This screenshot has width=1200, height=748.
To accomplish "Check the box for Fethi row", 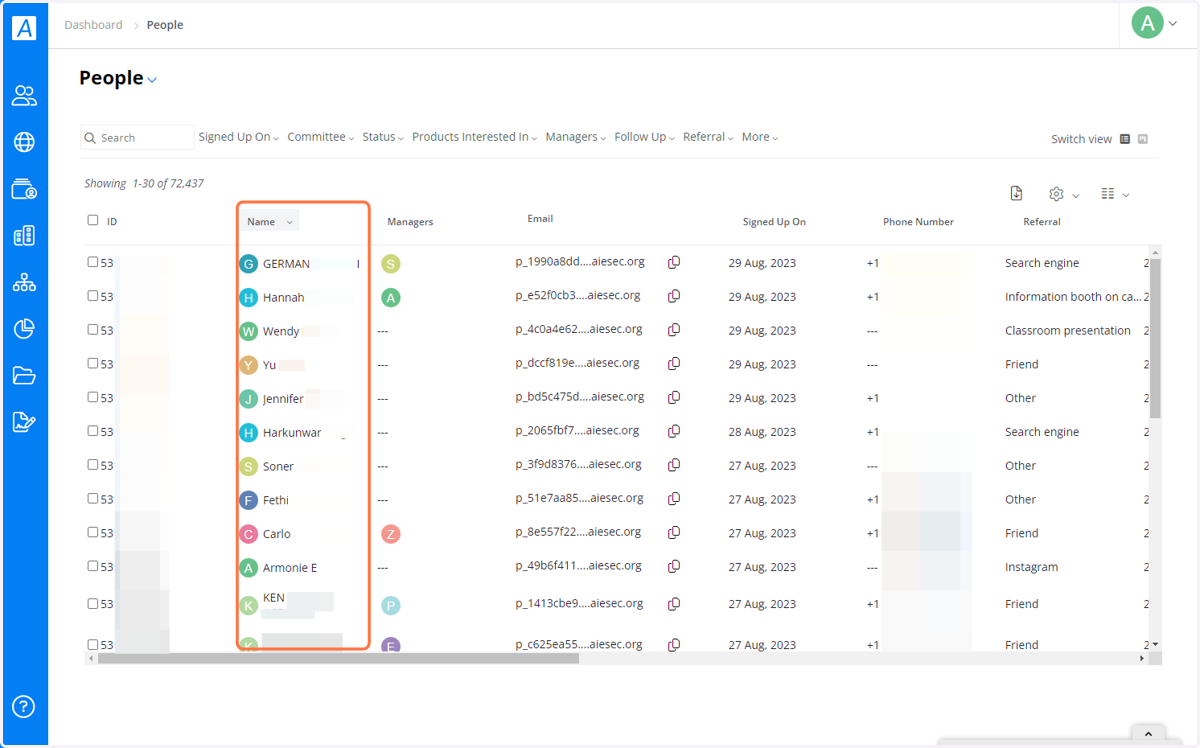I will (93, 498).
